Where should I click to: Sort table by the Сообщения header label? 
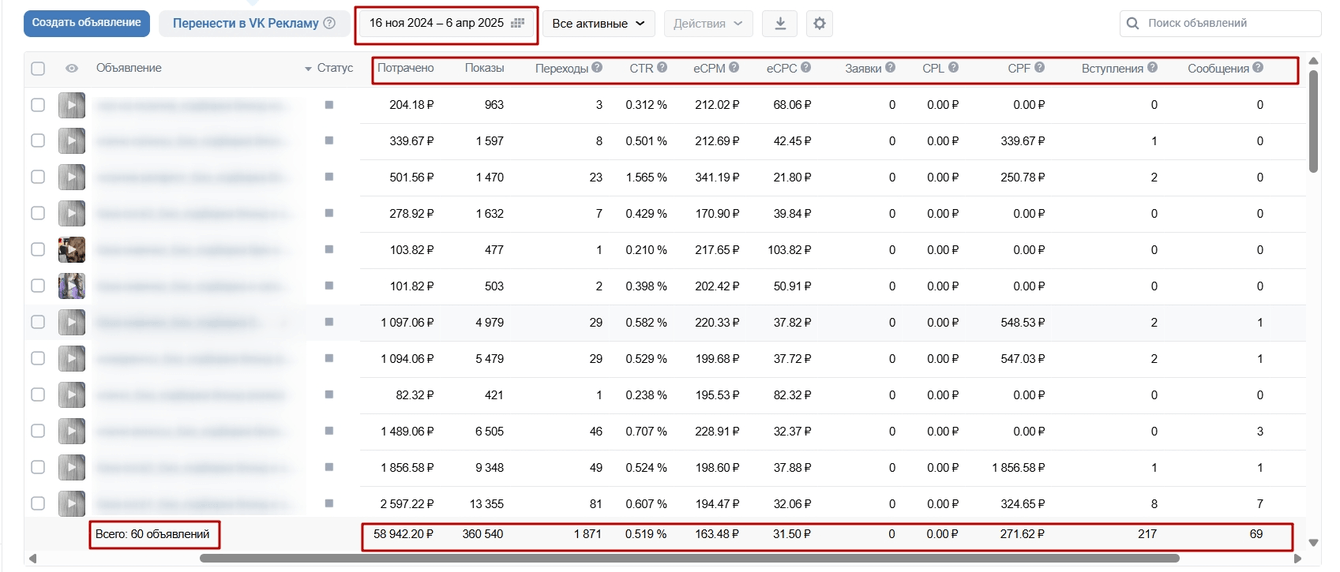coord(1218,68)
